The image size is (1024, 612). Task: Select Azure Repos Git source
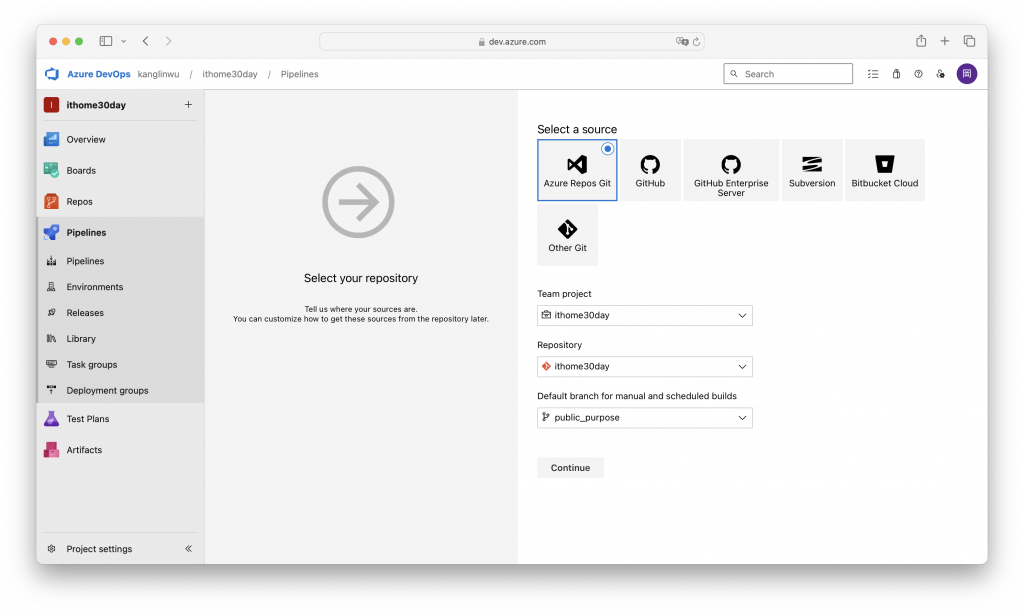point(577,170)
